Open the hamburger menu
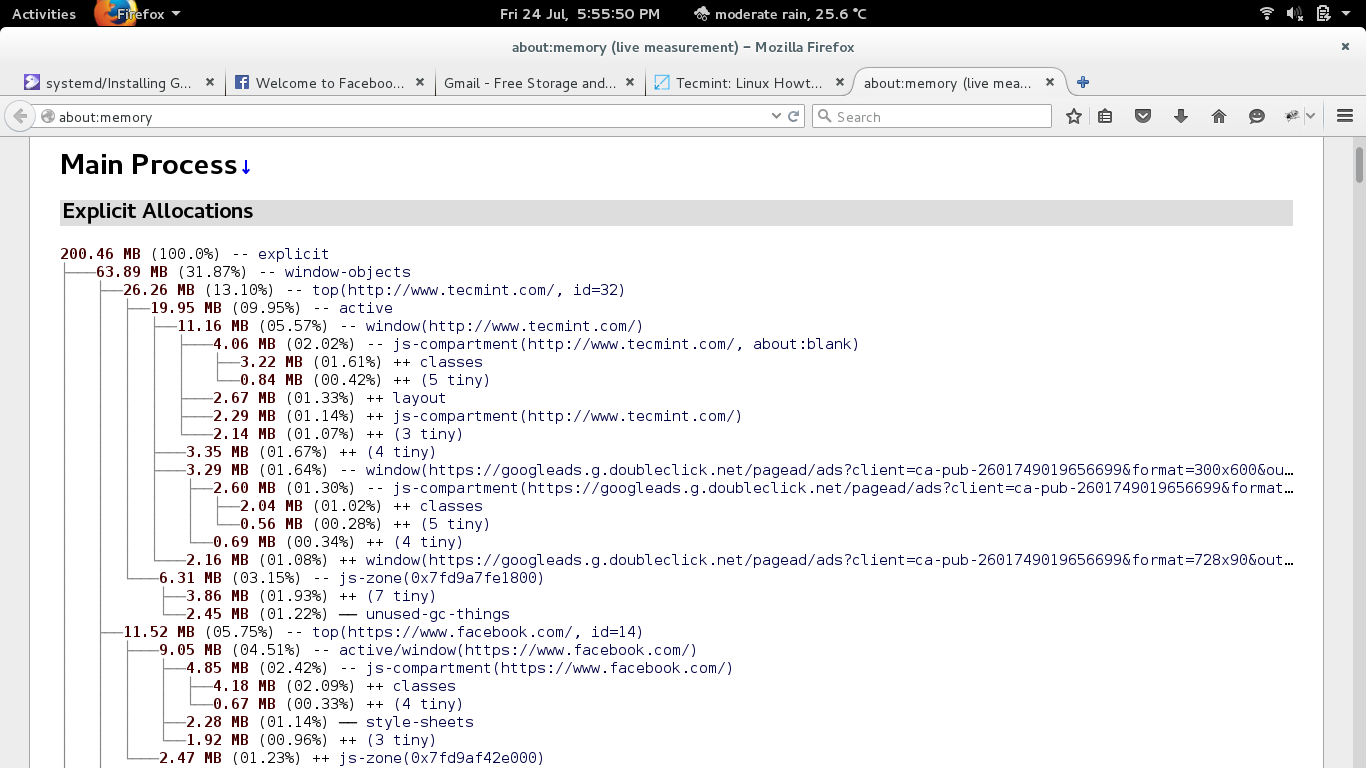 coord(1345,116)
